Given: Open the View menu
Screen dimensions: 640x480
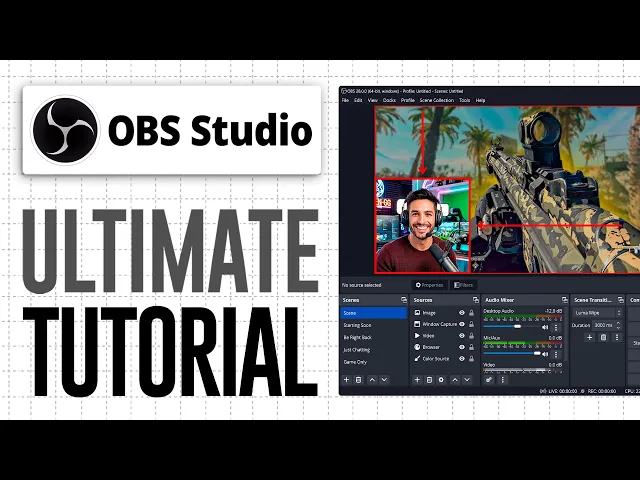Looking at the screenshot, I should click(x=373, y=100).
